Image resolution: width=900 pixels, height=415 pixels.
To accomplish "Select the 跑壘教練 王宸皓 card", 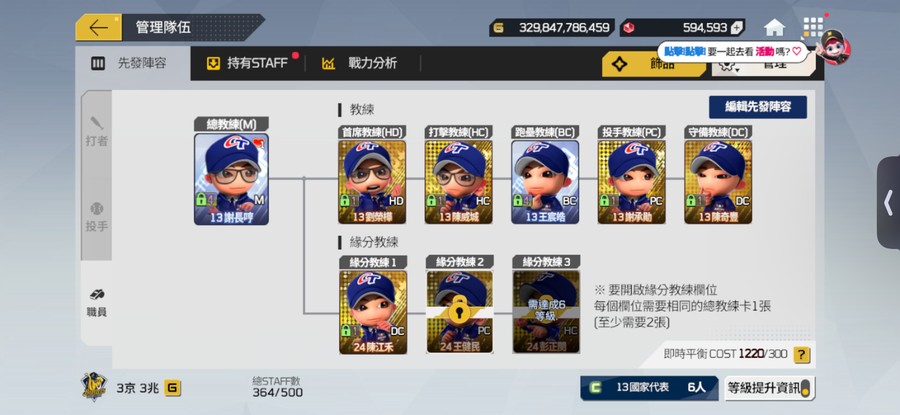I will 545,181.
